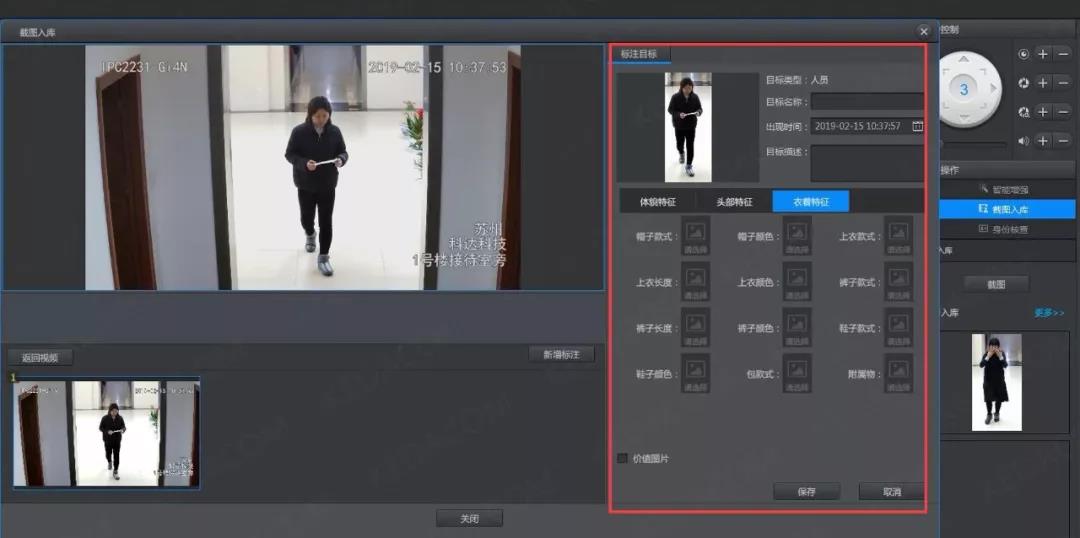This screenshot has height=538, width=1080.
Task: Open the 帽子颜色 image selector
Action: click(x=797, y=236)
